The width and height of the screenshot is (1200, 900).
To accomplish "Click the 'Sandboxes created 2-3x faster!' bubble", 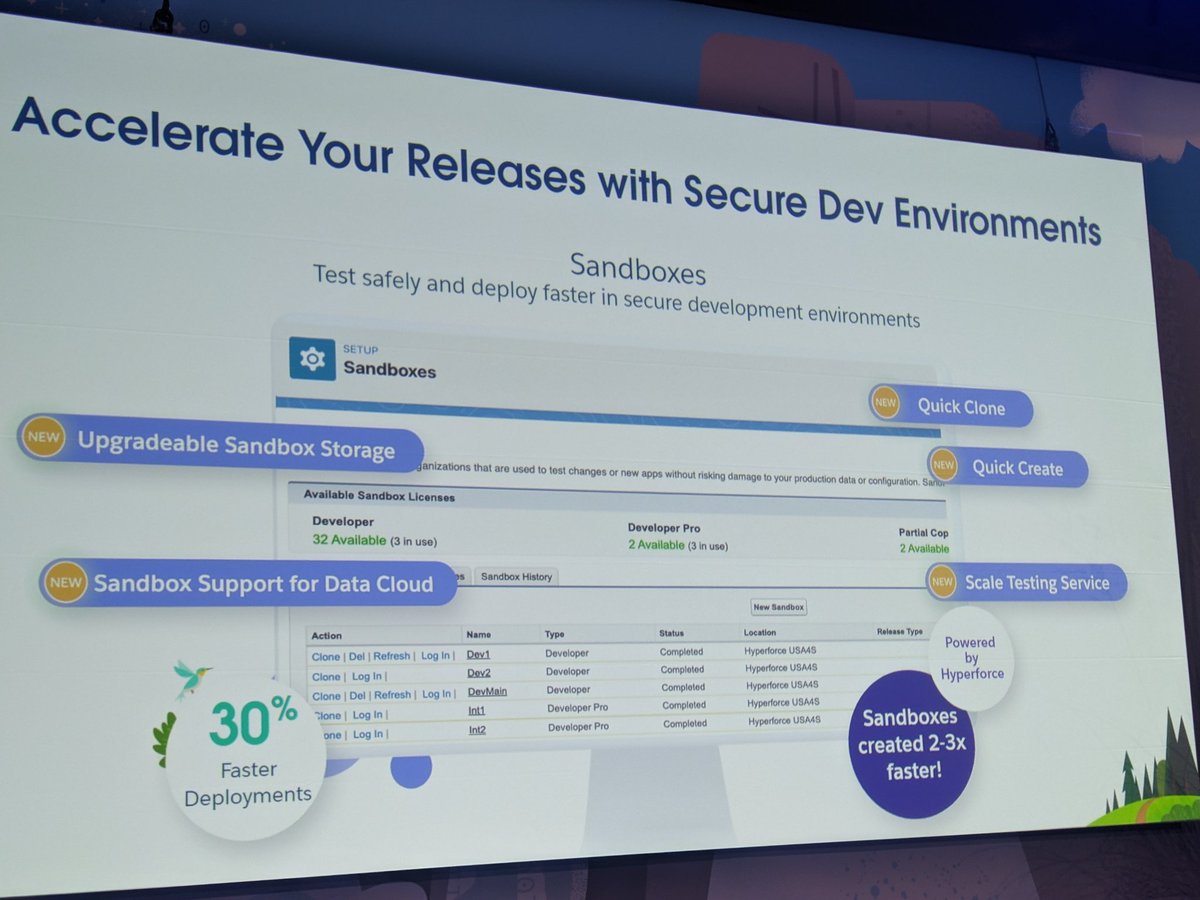I will (910, 744).
